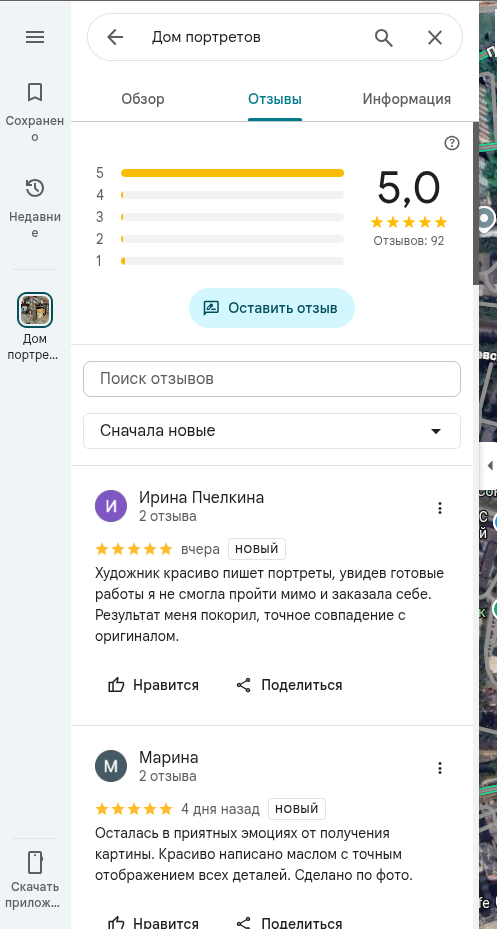Click the 1-star rating bar
Screen dimensions: 497x929
coord(232,261)
